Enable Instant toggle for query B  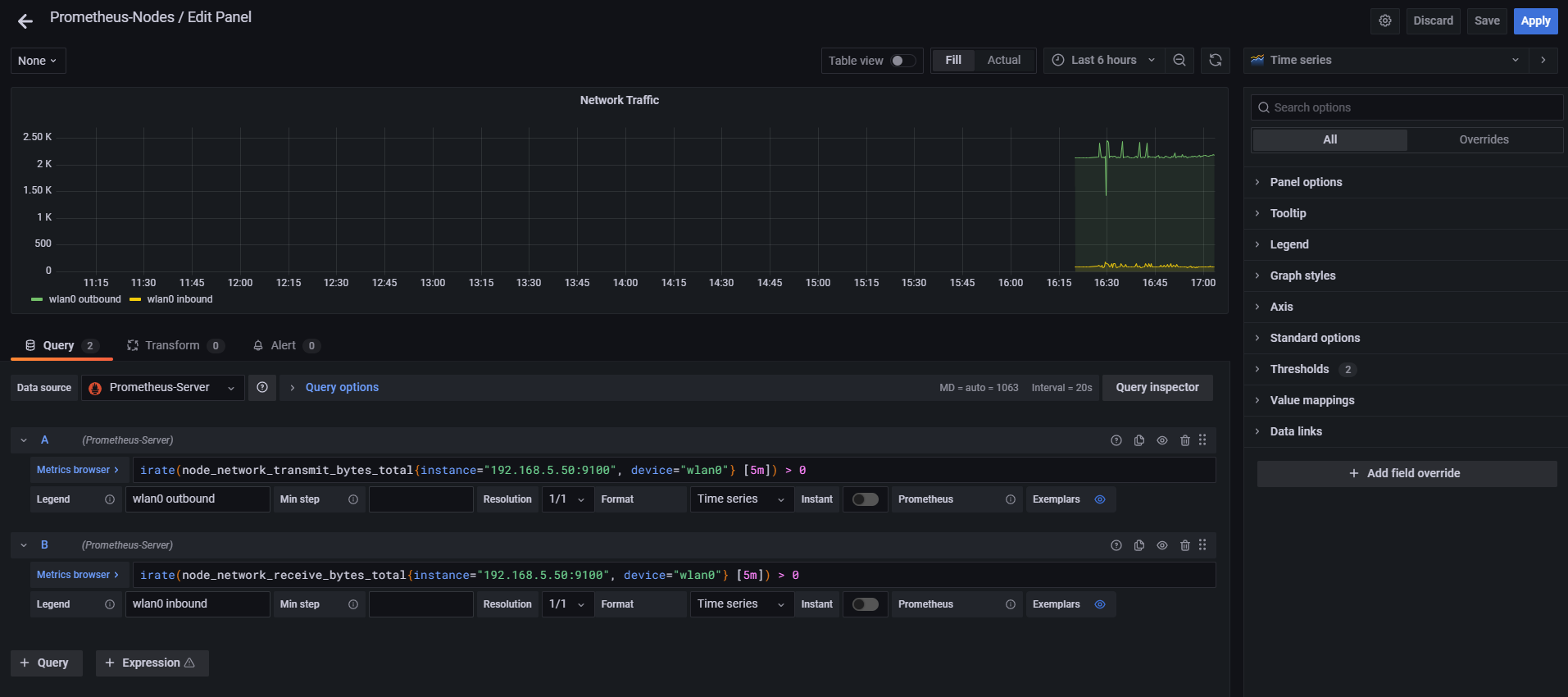[865, 604]
